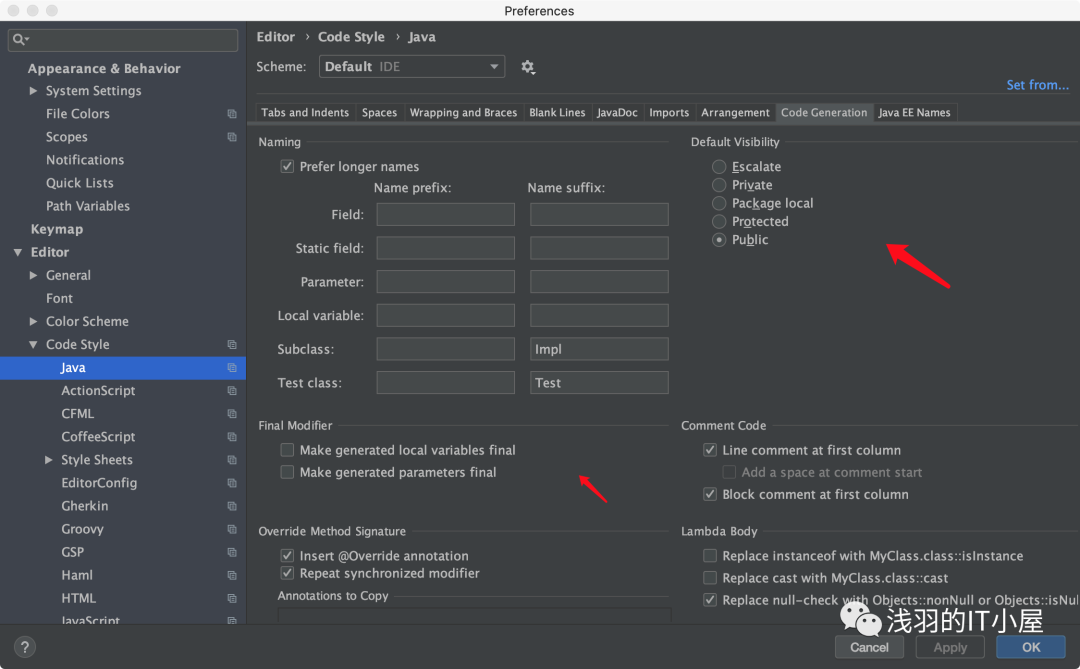Enable Make generated local variables final
Image resolution: width=1080 pixels, height=669 pixels.
287,450
